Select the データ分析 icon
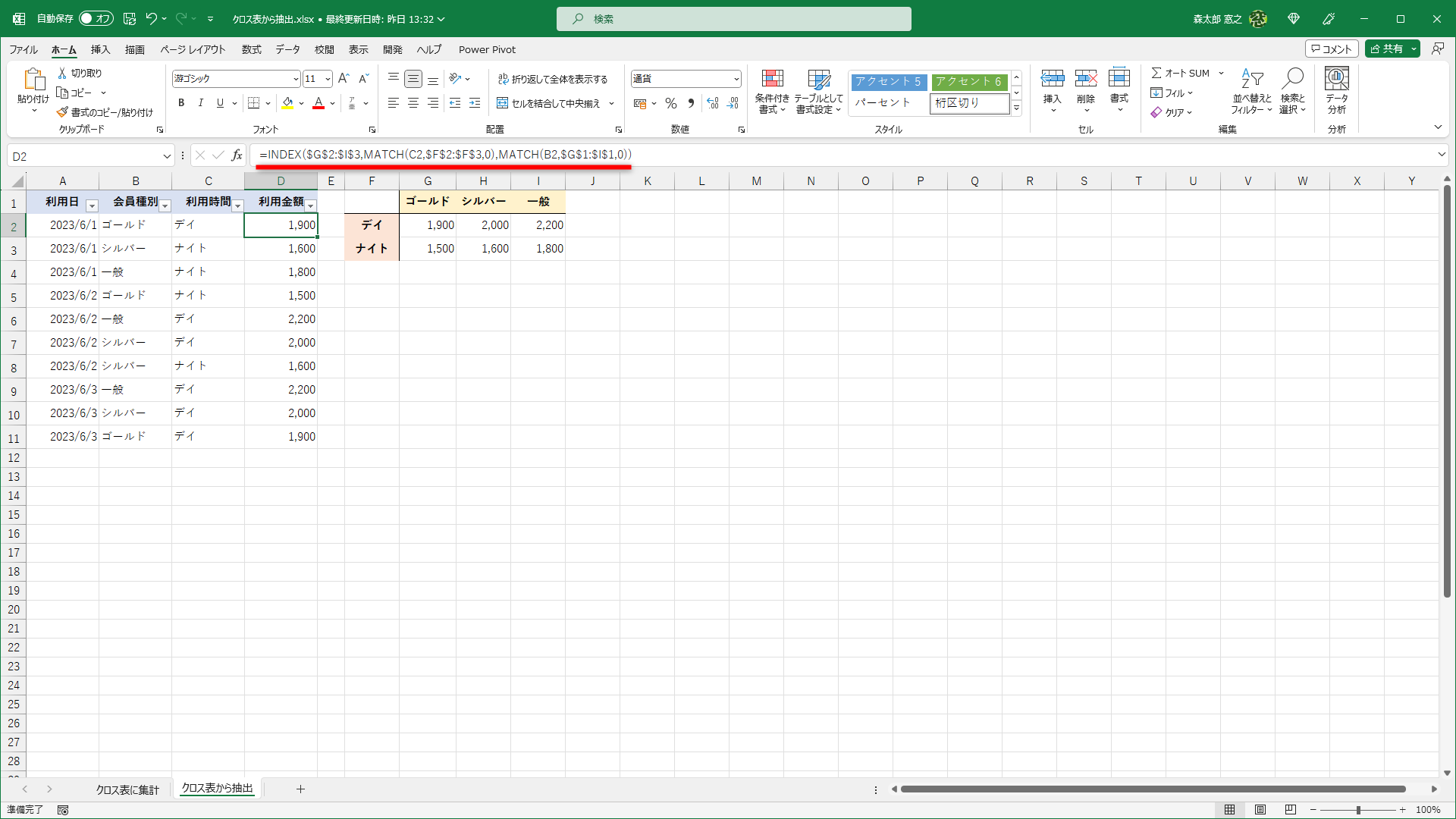 coord(1336,89)
